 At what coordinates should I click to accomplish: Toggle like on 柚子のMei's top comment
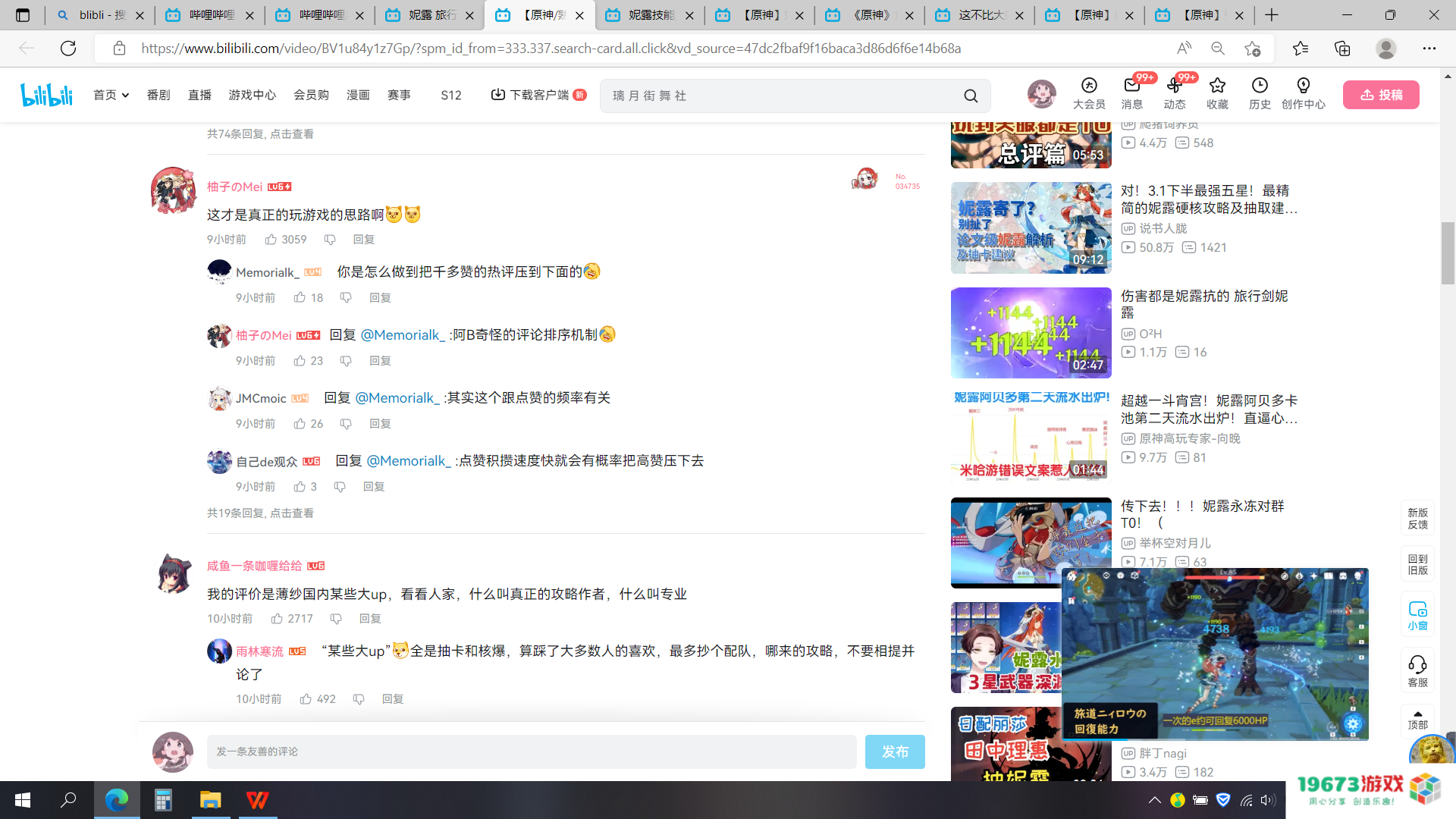(271, 239)
